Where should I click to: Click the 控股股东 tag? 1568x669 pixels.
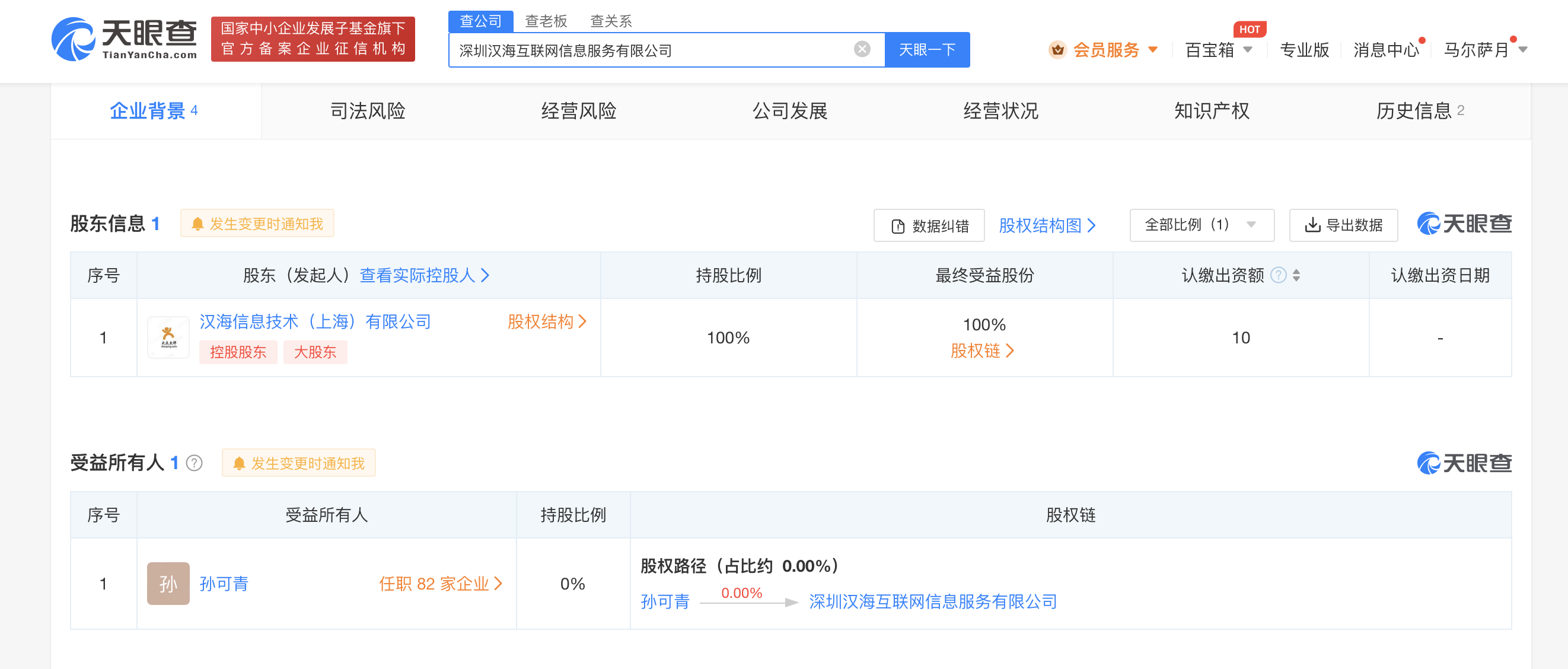238,352
